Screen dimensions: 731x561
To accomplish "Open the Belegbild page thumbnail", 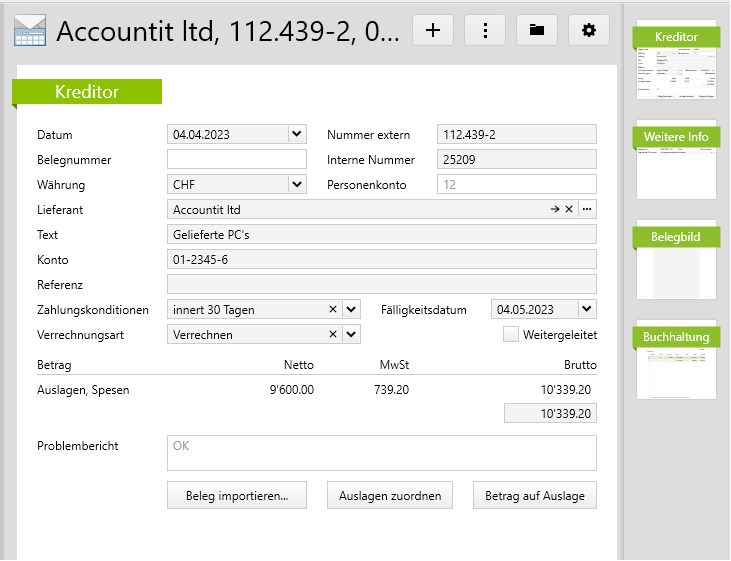I will click(x=677, y=260).
